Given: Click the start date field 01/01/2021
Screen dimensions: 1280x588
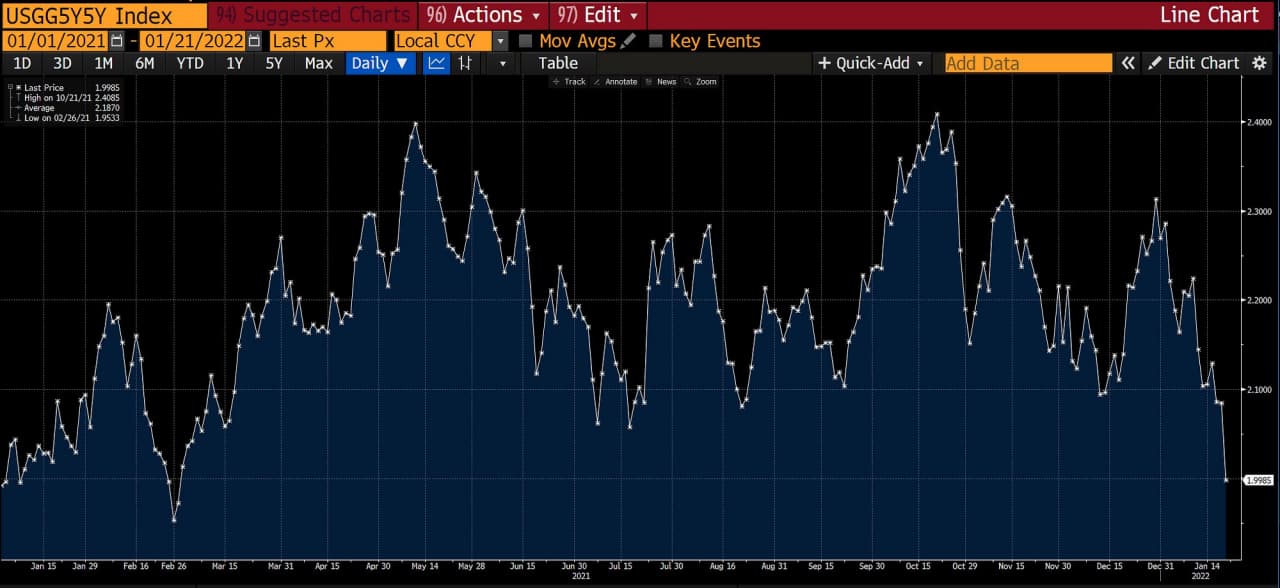Looking at the screenshot, I should tap(56, 41).
